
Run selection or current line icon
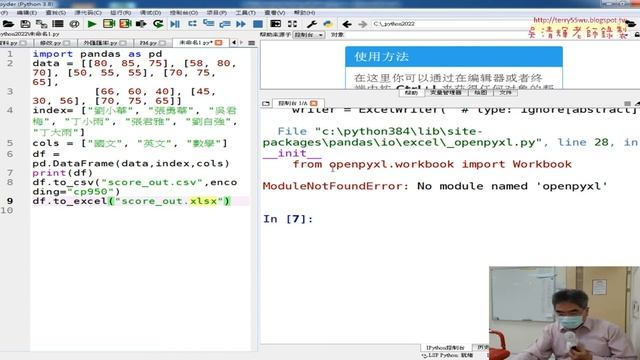click(x=141, y=24)
